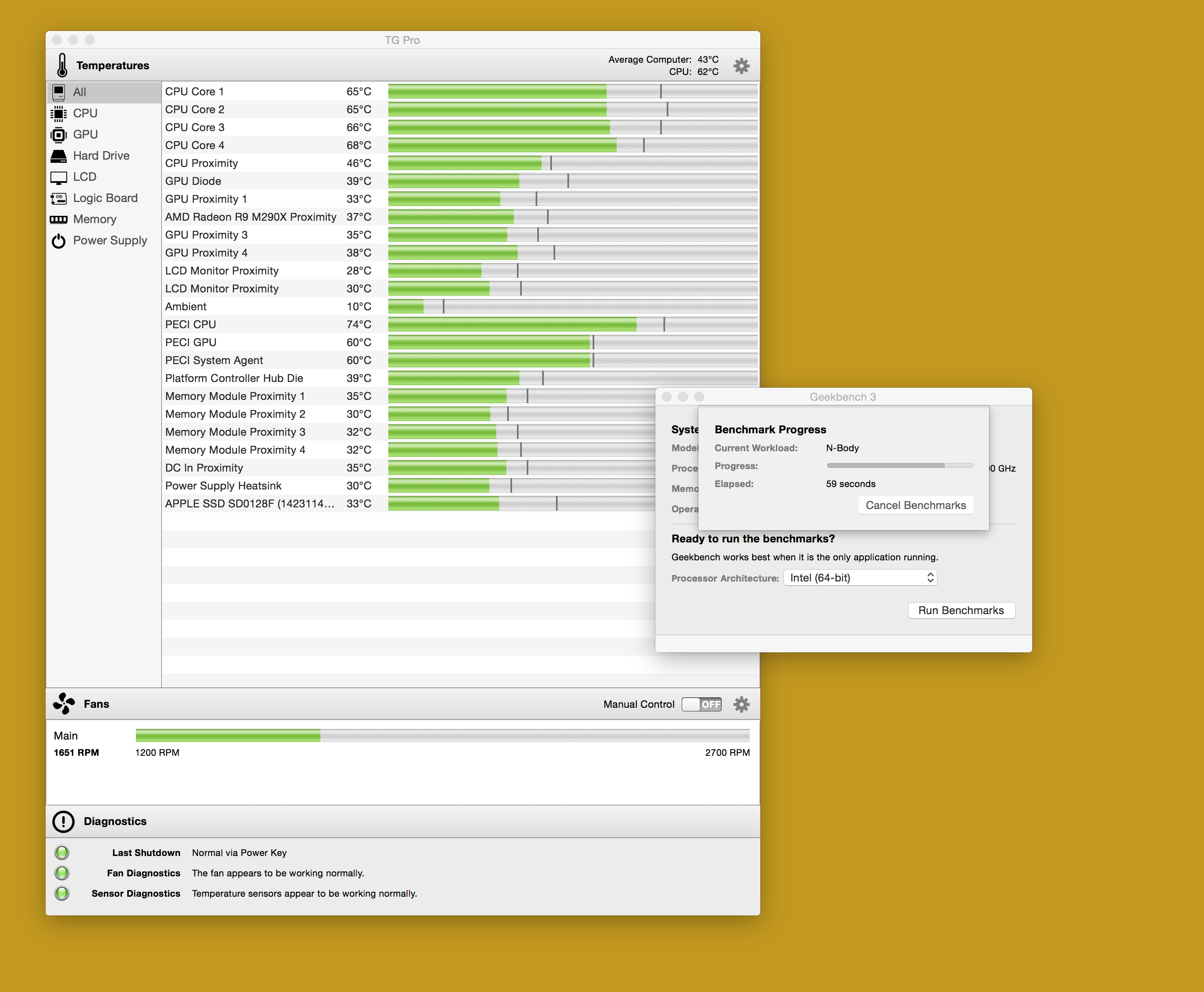The height and width of the screenshot is (992, 1204).
Task: Click the Diagnostics exclamation icon
Action: pyautogui.click(x=63, y=821)
